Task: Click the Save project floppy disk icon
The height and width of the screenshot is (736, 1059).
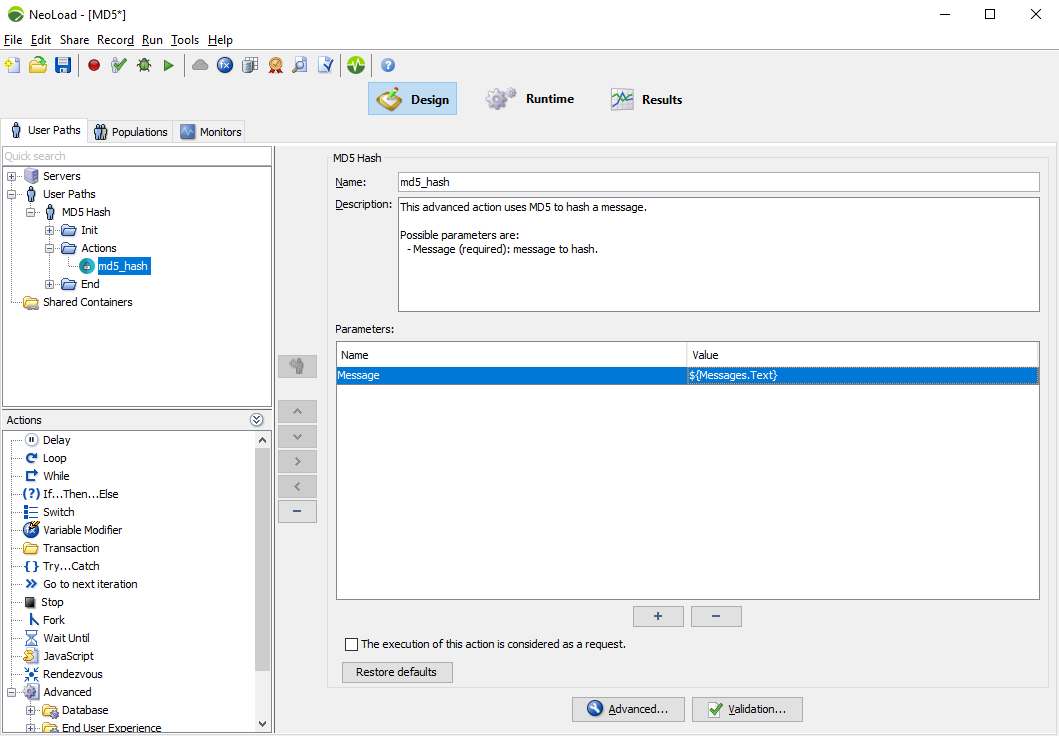Action: [x=63, y=65]
